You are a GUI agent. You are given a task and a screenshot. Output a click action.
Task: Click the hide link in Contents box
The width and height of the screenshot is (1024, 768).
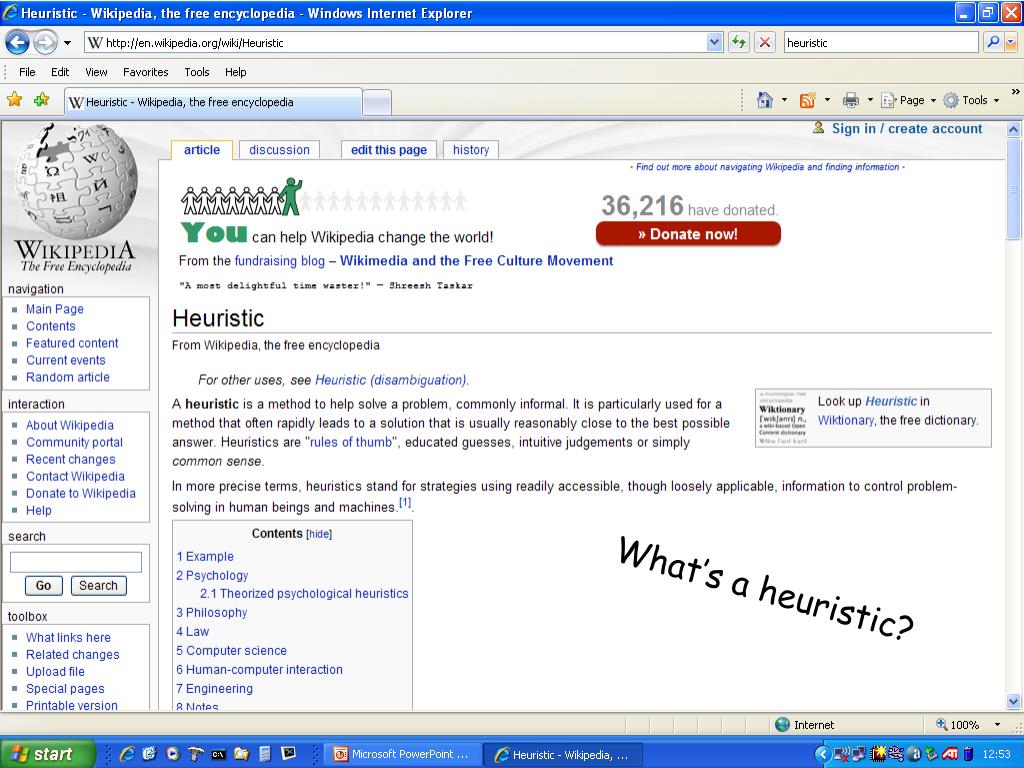point(319,534)
